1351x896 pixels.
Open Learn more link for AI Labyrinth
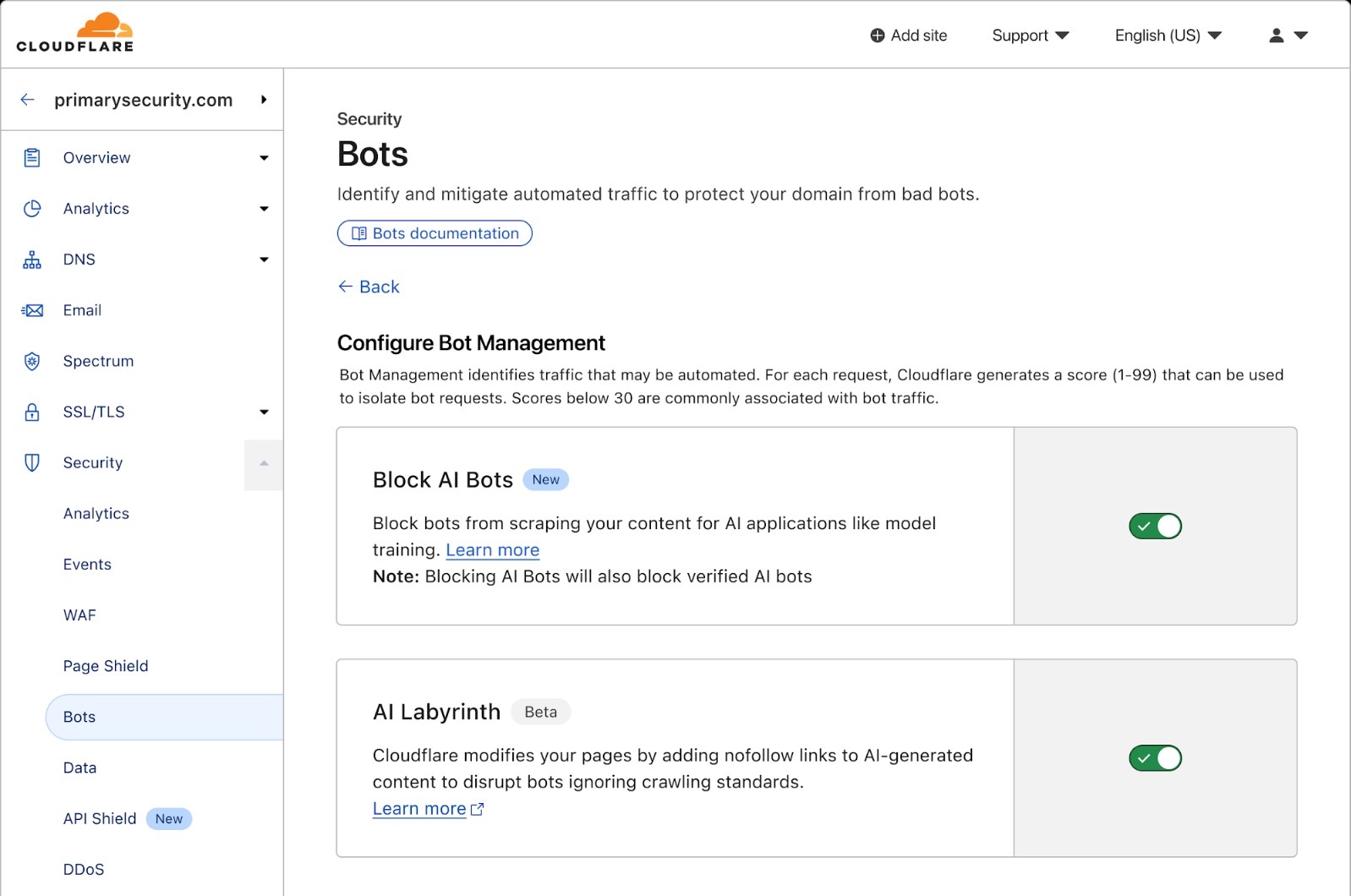pos(419,809)
